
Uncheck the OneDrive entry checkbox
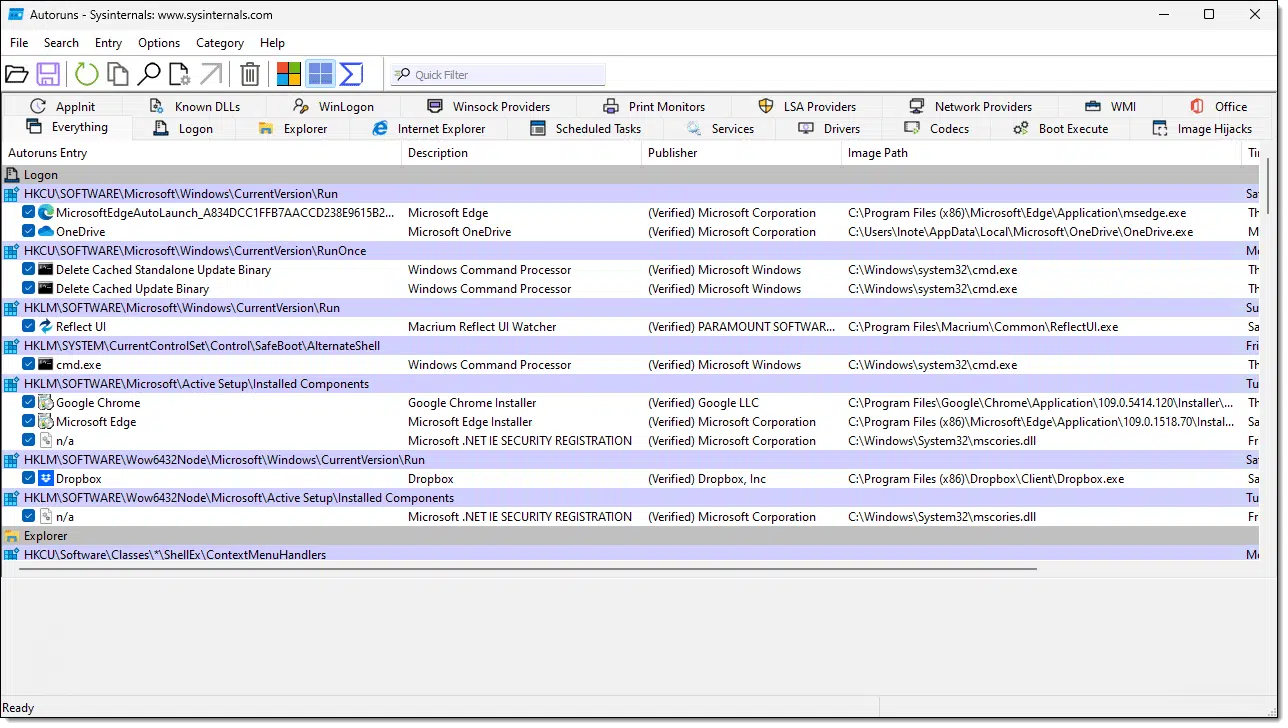(x=29, y=231)
